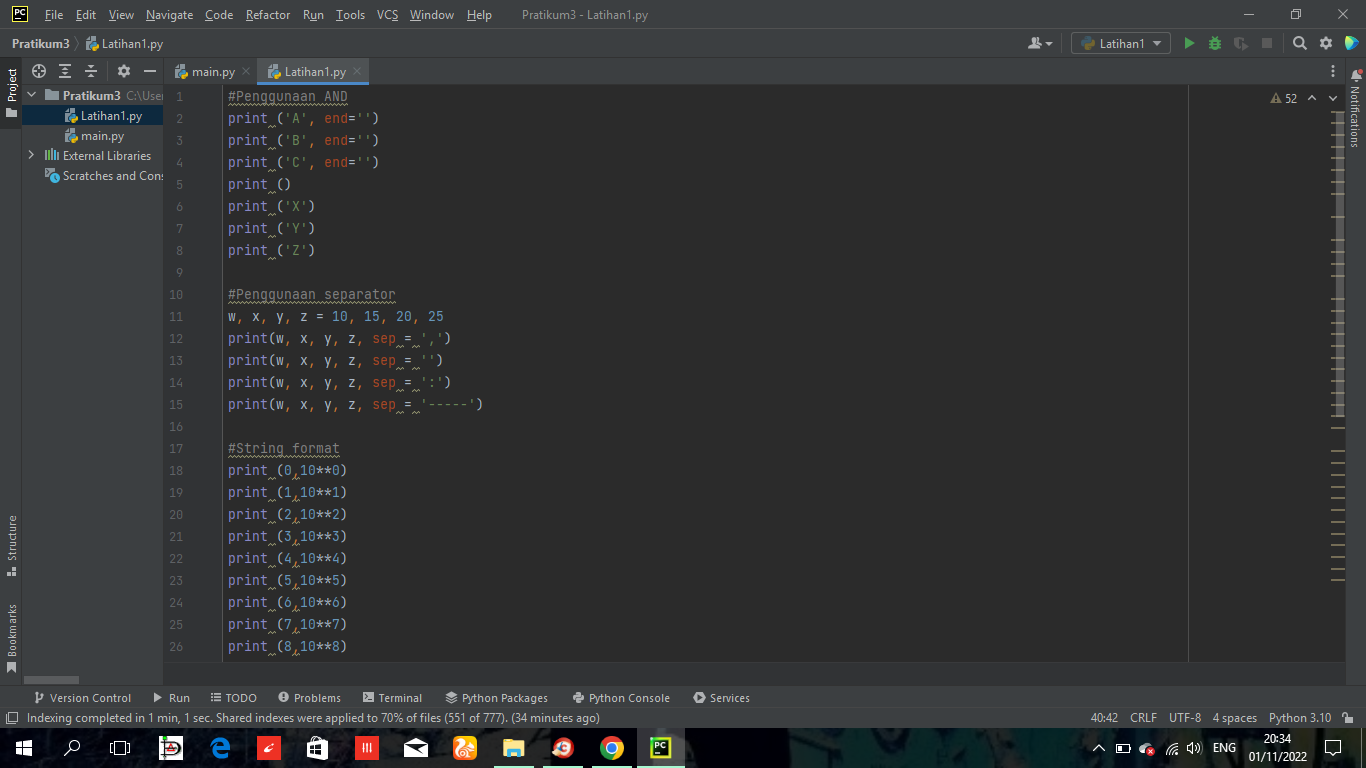The height and width of the screenshot is (768, 1366).
Task: Click the PyCharm icon in the Windows taskbar
Action: [660, 747]
